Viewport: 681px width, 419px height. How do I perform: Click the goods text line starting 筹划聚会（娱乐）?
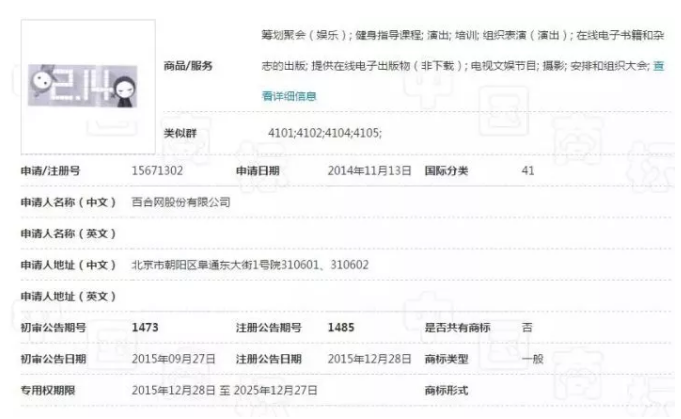[x=463, y=35]
